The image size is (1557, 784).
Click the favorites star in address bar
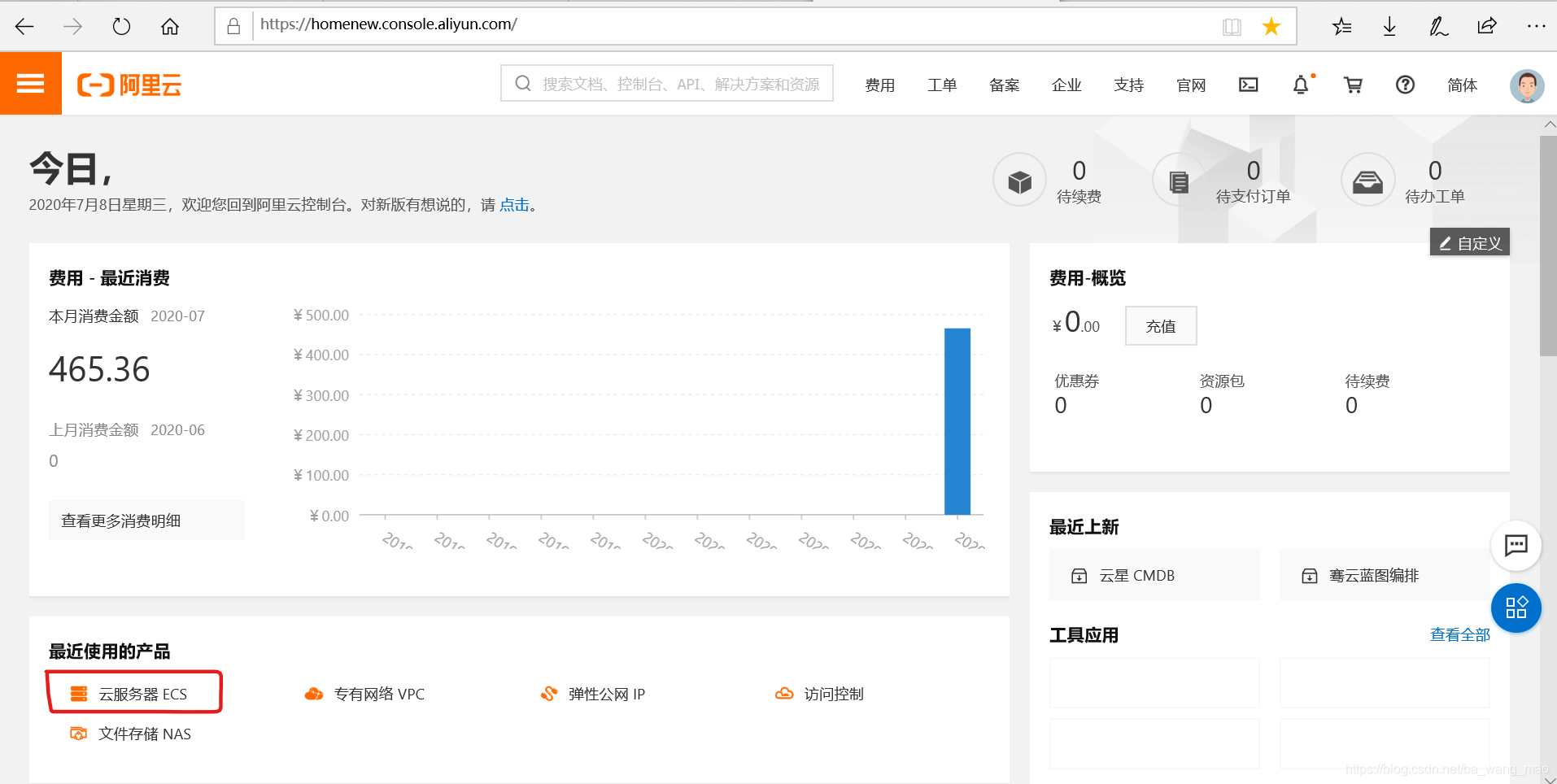[1271, 27]
